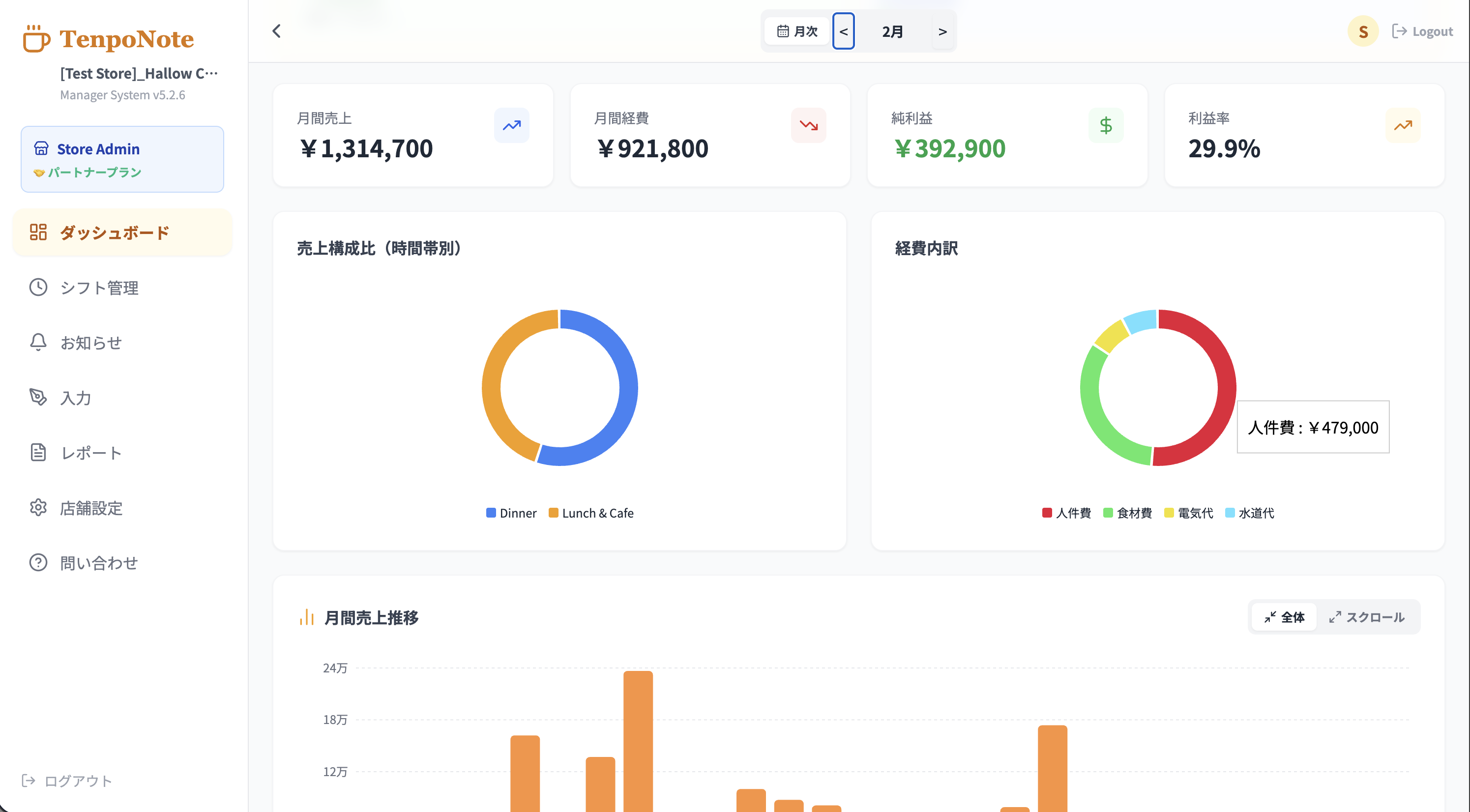Click the blue trending-up icon on 月間売上 card

click(511, 125)
